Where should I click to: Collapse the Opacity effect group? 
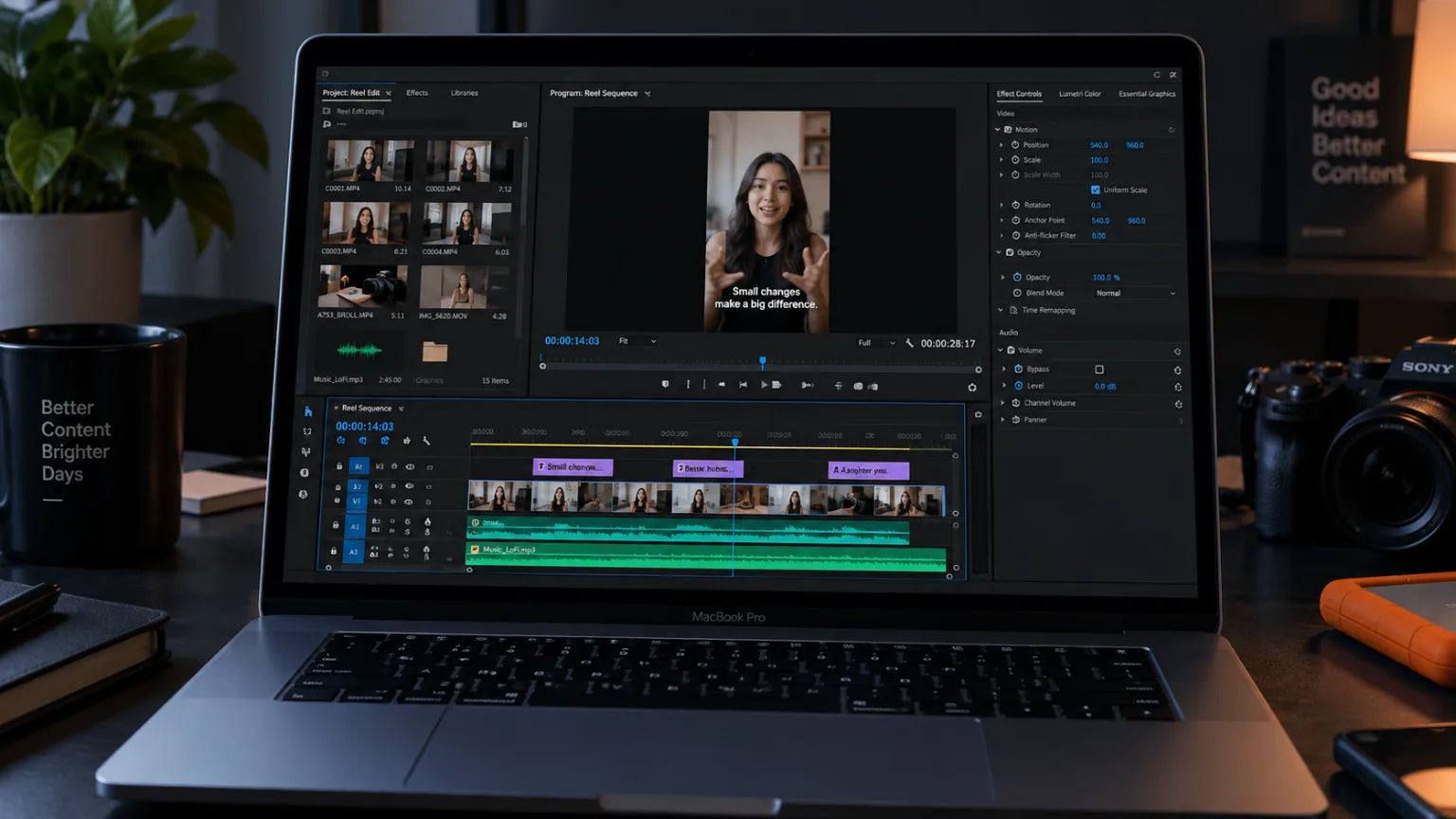coord(999,253)
